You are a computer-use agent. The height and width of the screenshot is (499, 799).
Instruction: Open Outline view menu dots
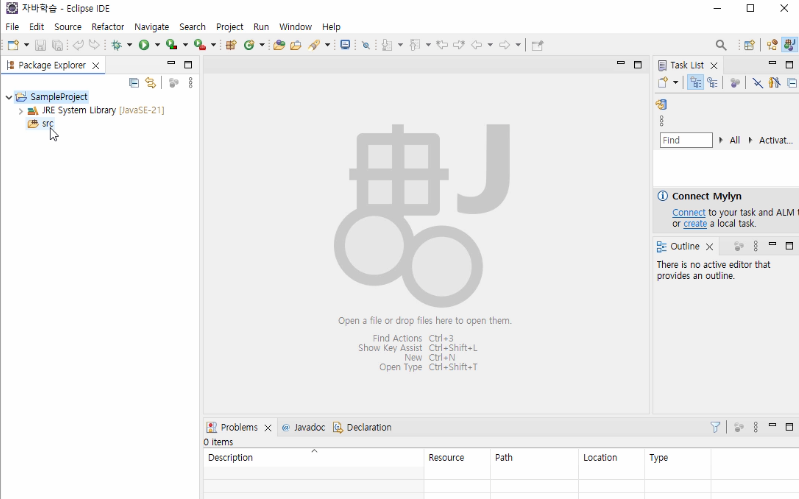(756, 247)
